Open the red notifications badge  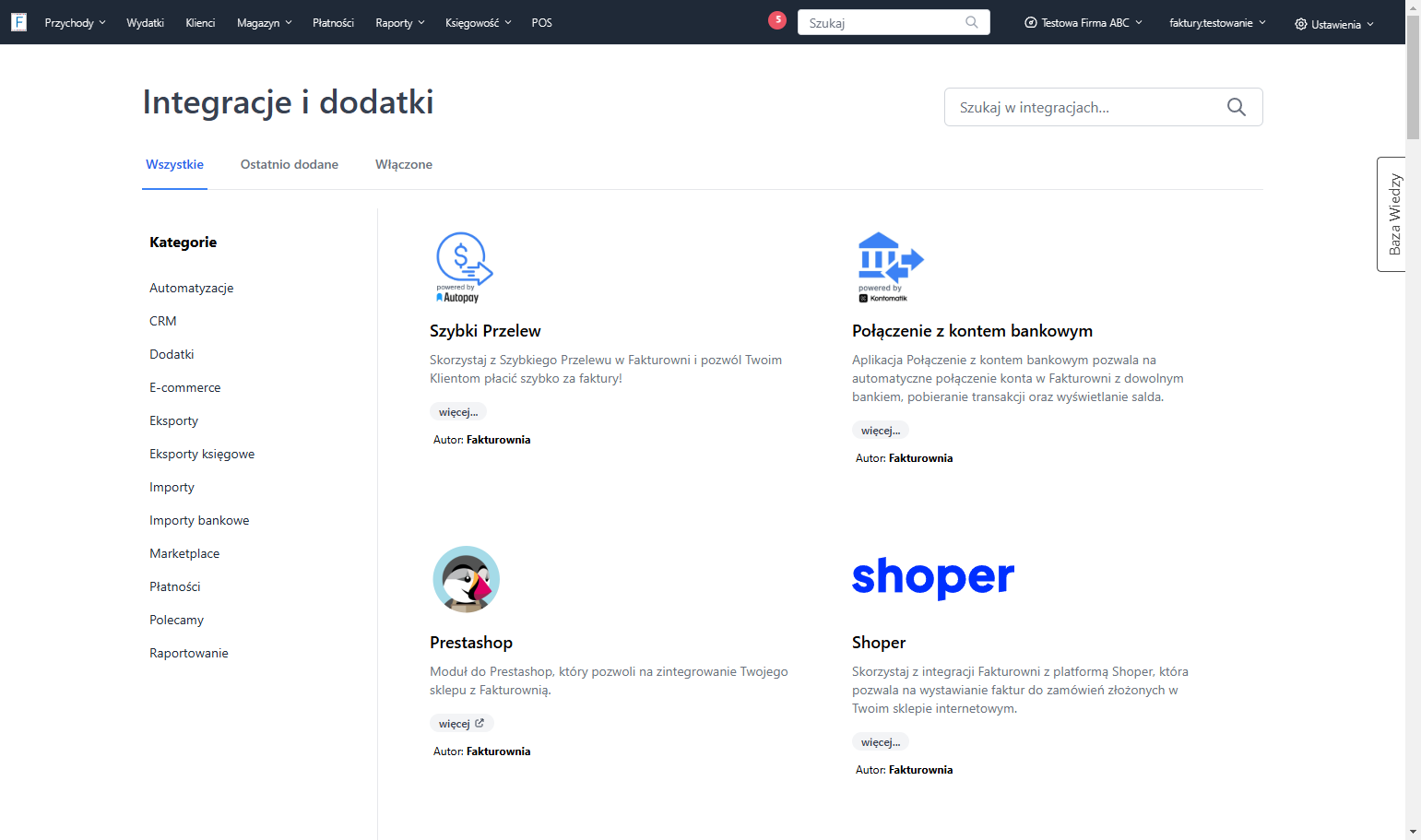(777, 19)
